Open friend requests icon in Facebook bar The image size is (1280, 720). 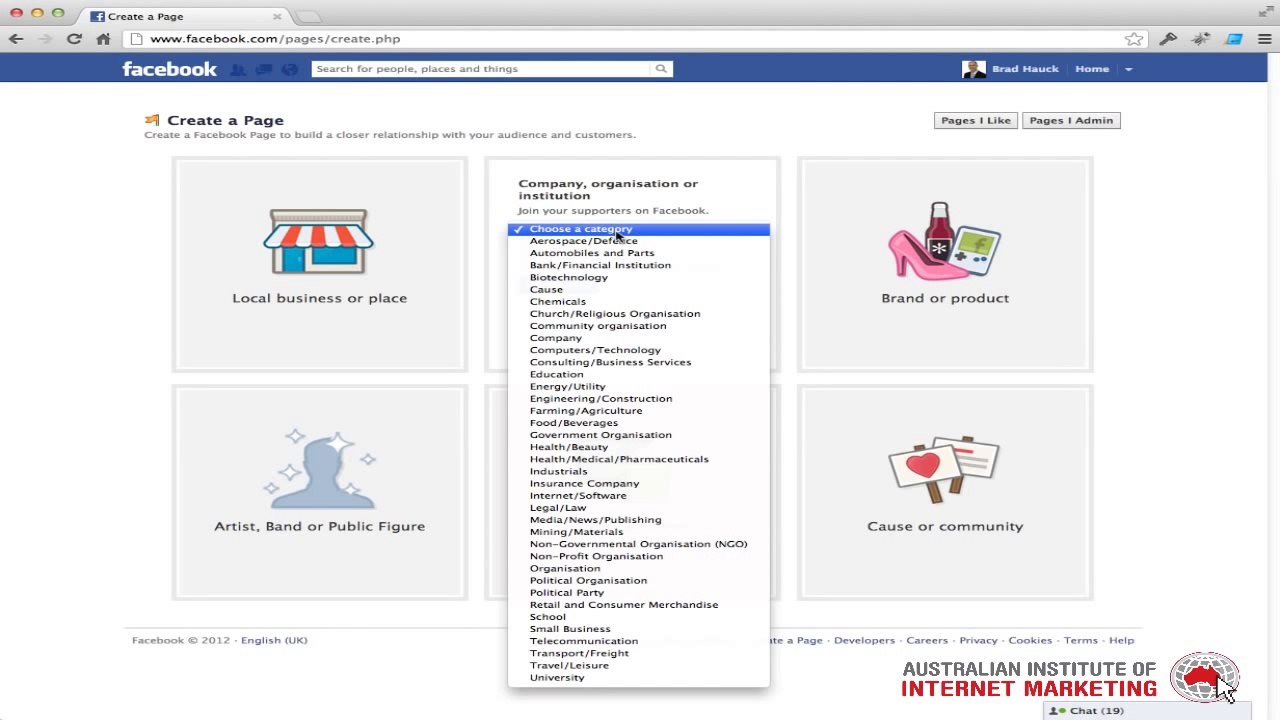pyautogui.click(x=238, y=69)
